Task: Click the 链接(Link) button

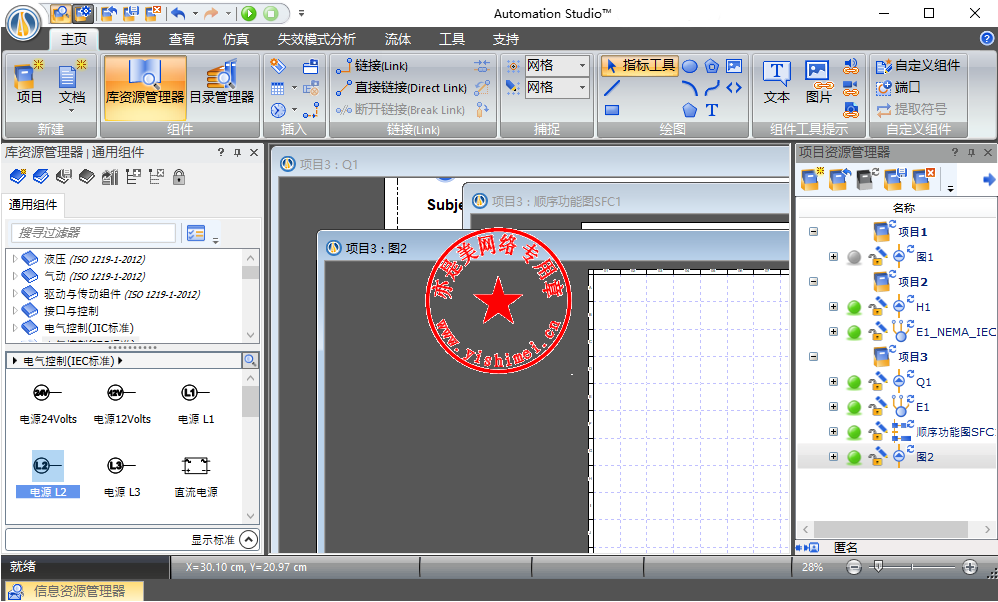Action: [372, 66]
